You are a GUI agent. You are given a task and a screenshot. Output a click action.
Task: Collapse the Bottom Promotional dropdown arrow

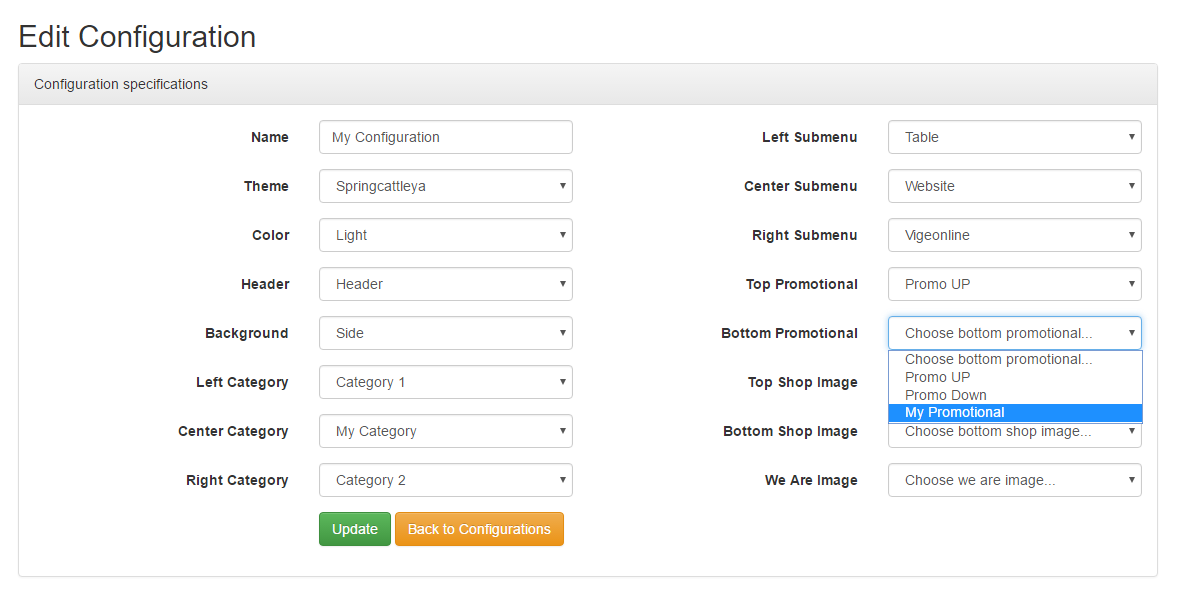[x=1131, y=333]
